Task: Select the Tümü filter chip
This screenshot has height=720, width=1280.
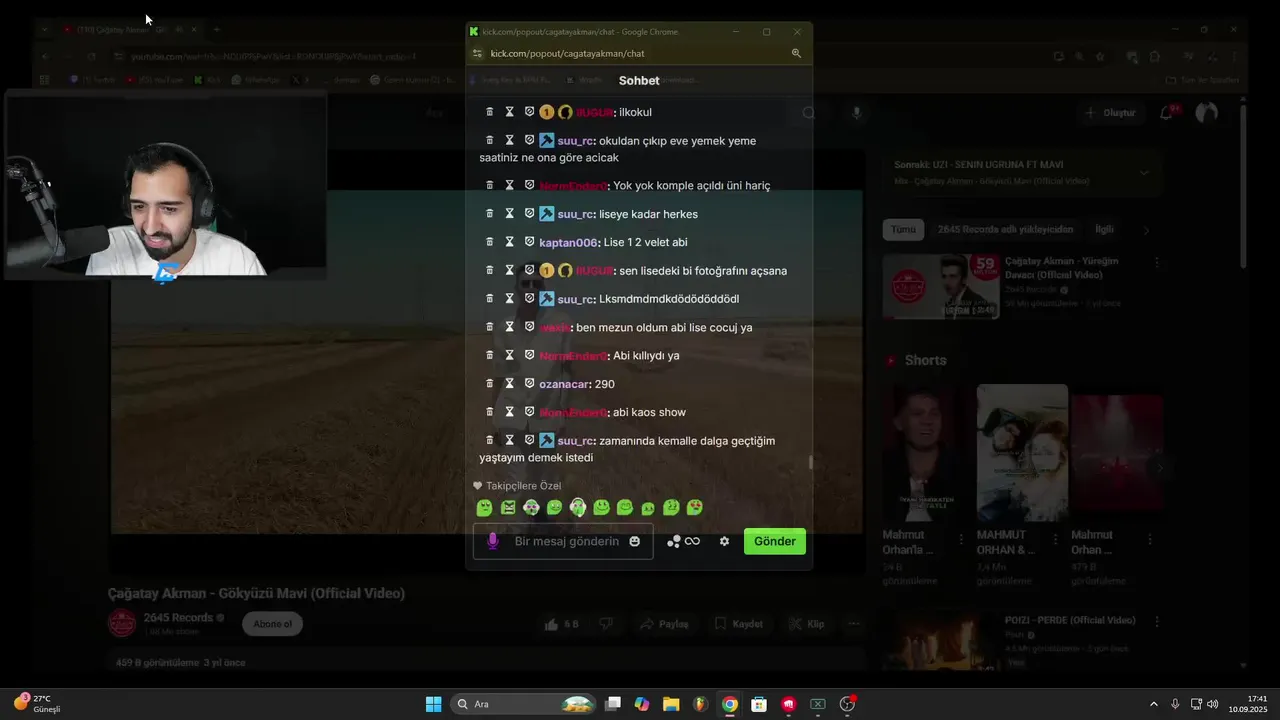Action: click(903, 230)
